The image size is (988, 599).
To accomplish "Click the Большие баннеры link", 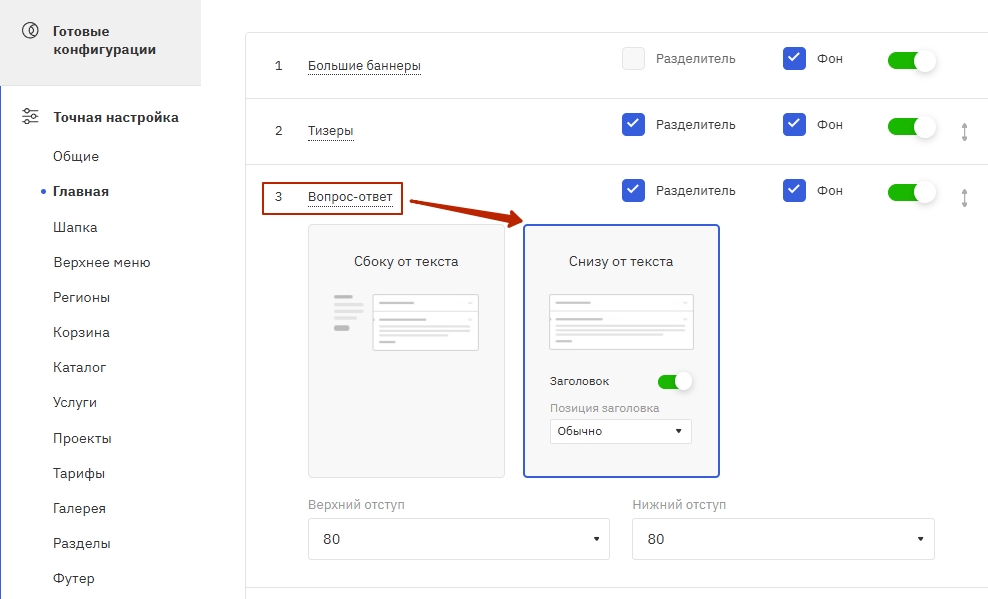I will point(364,66).
